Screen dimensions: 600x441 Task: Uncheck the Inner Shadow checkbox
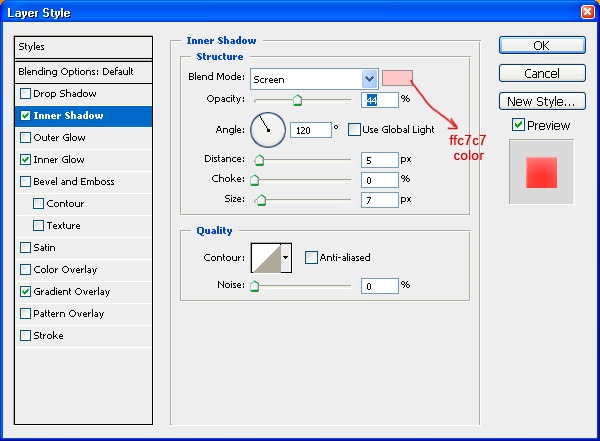[x=25, y=116]
